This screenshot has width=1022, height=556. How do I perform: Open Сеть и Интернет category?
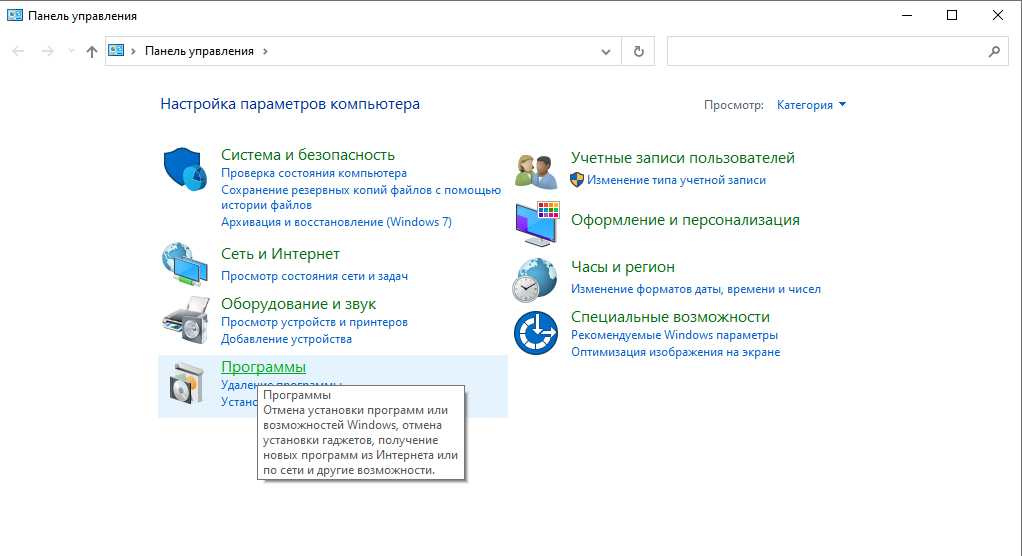(x=280, y=254)
